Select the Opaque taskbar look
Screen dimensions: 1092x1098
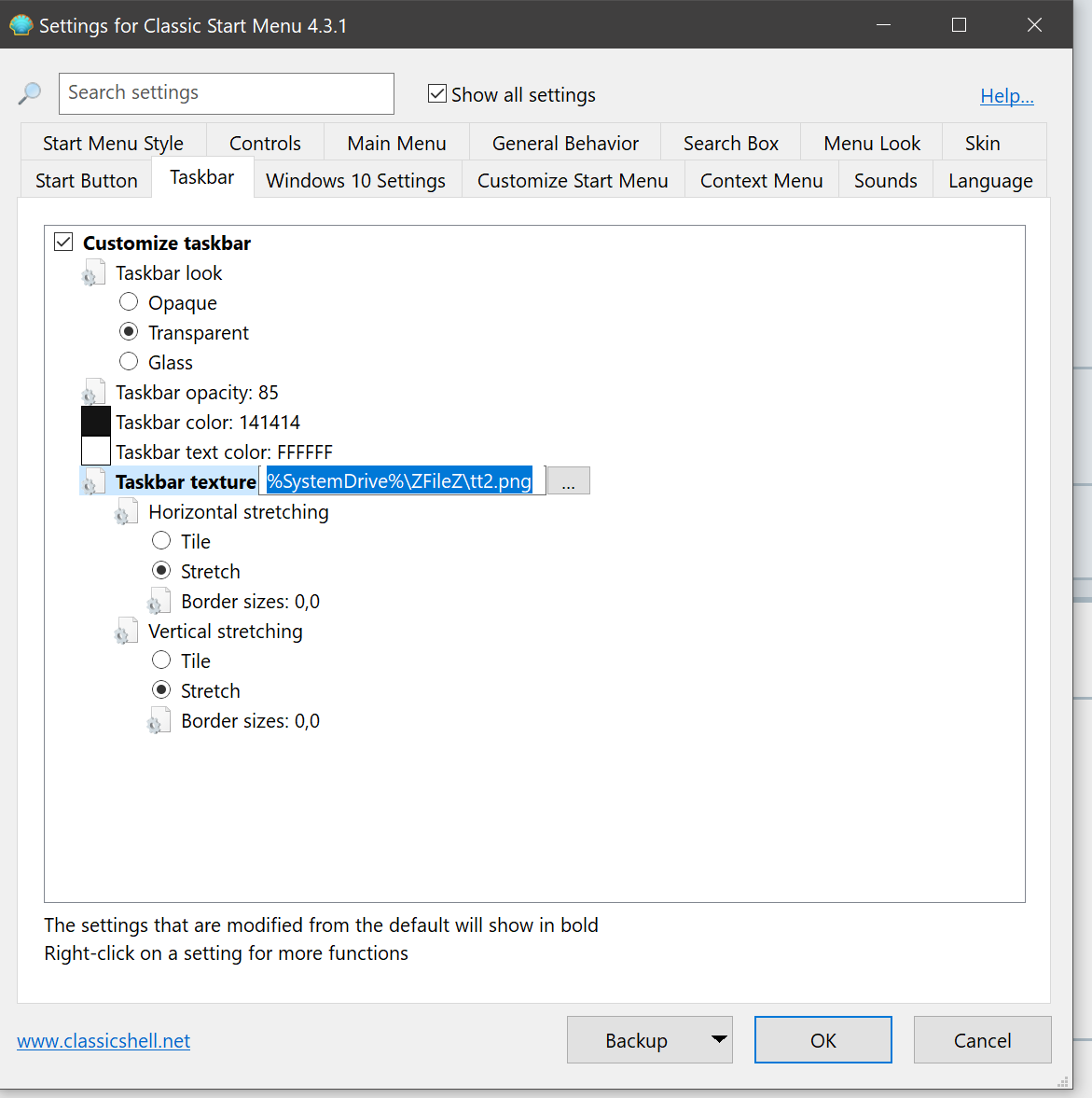[129, 302]
